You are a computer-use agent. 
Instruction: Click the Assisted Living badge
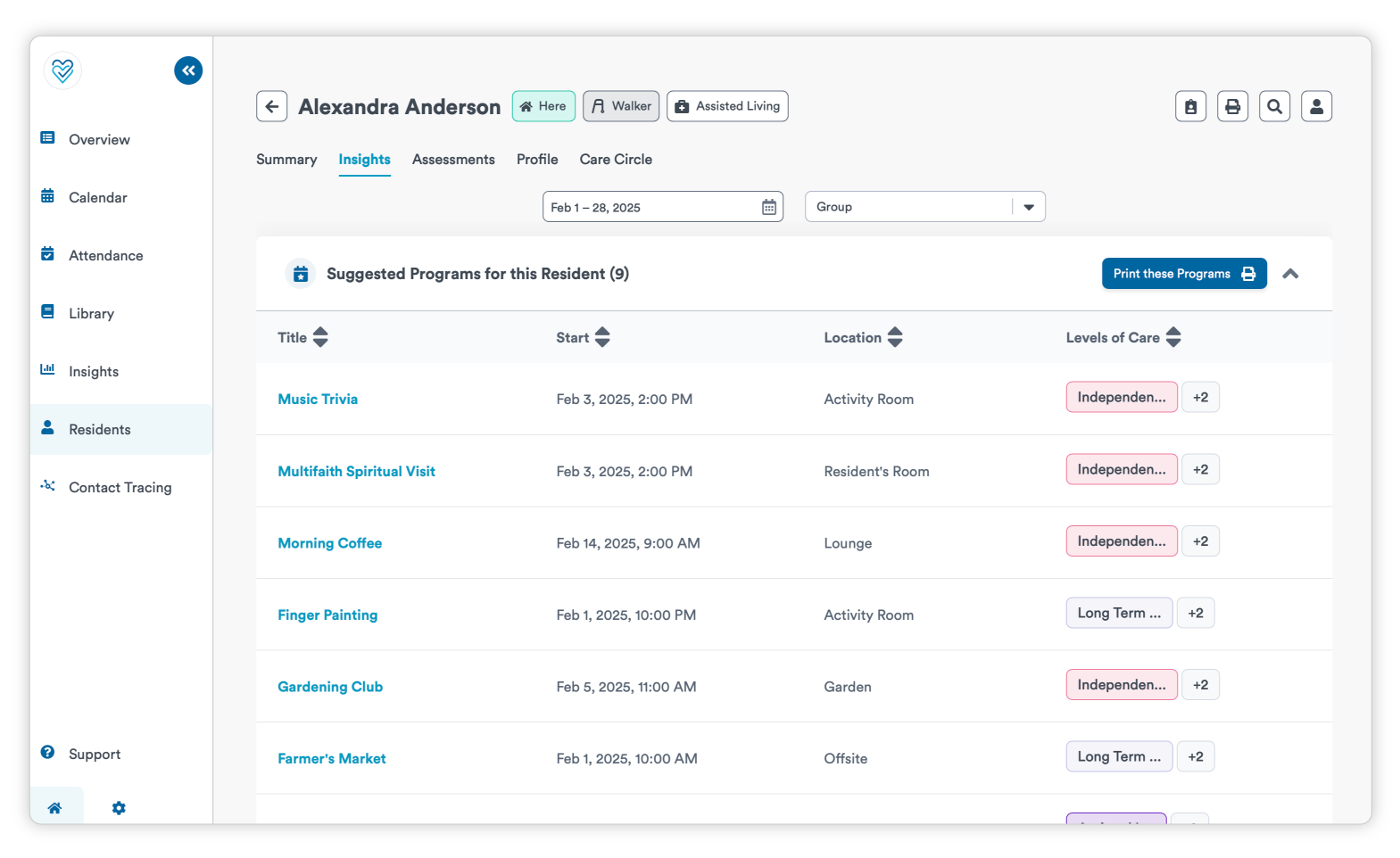[x=727, y=106]
